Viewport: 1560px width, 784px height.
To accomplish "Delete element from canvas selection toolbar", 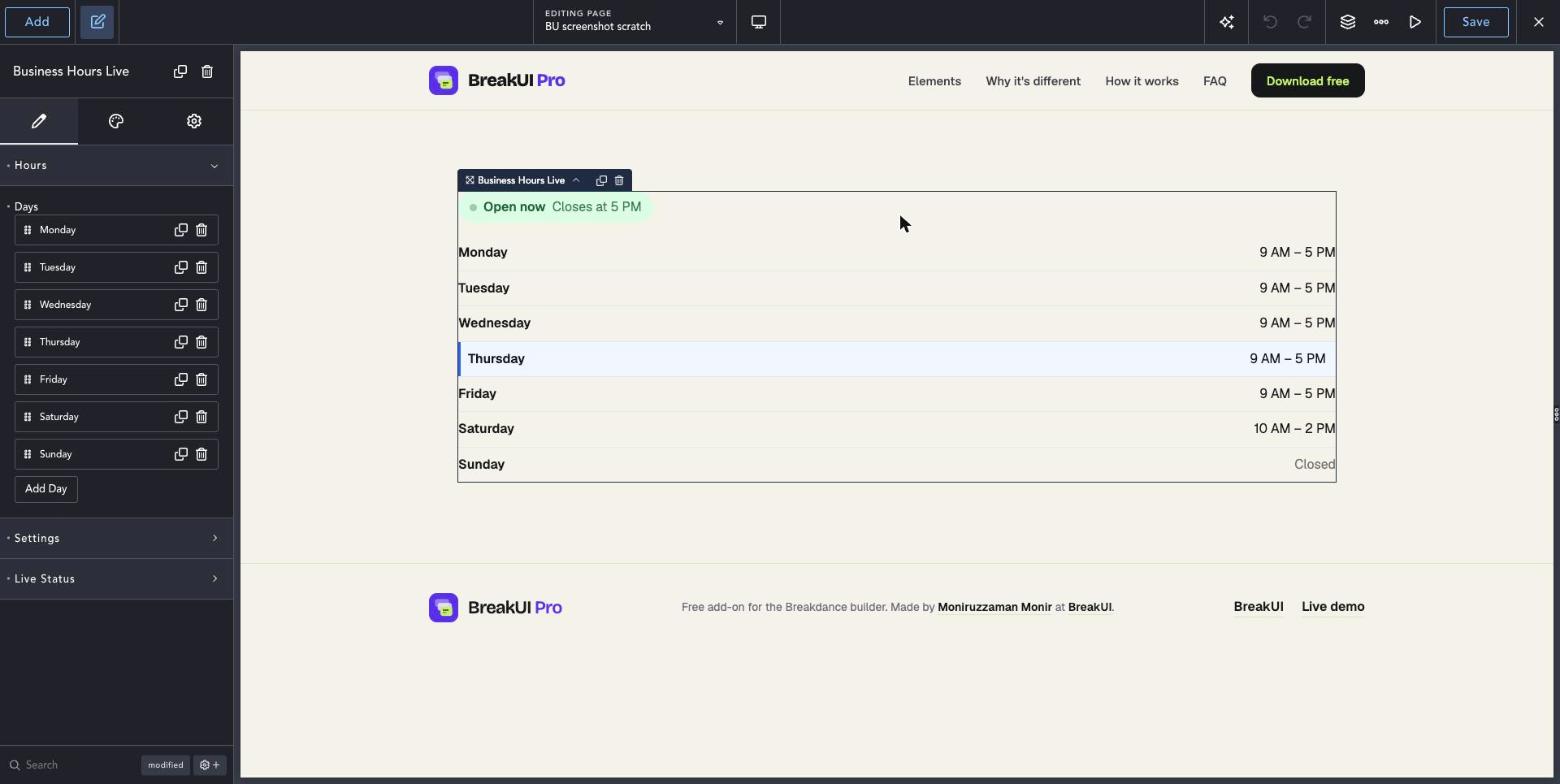I will tap(619, 181).
